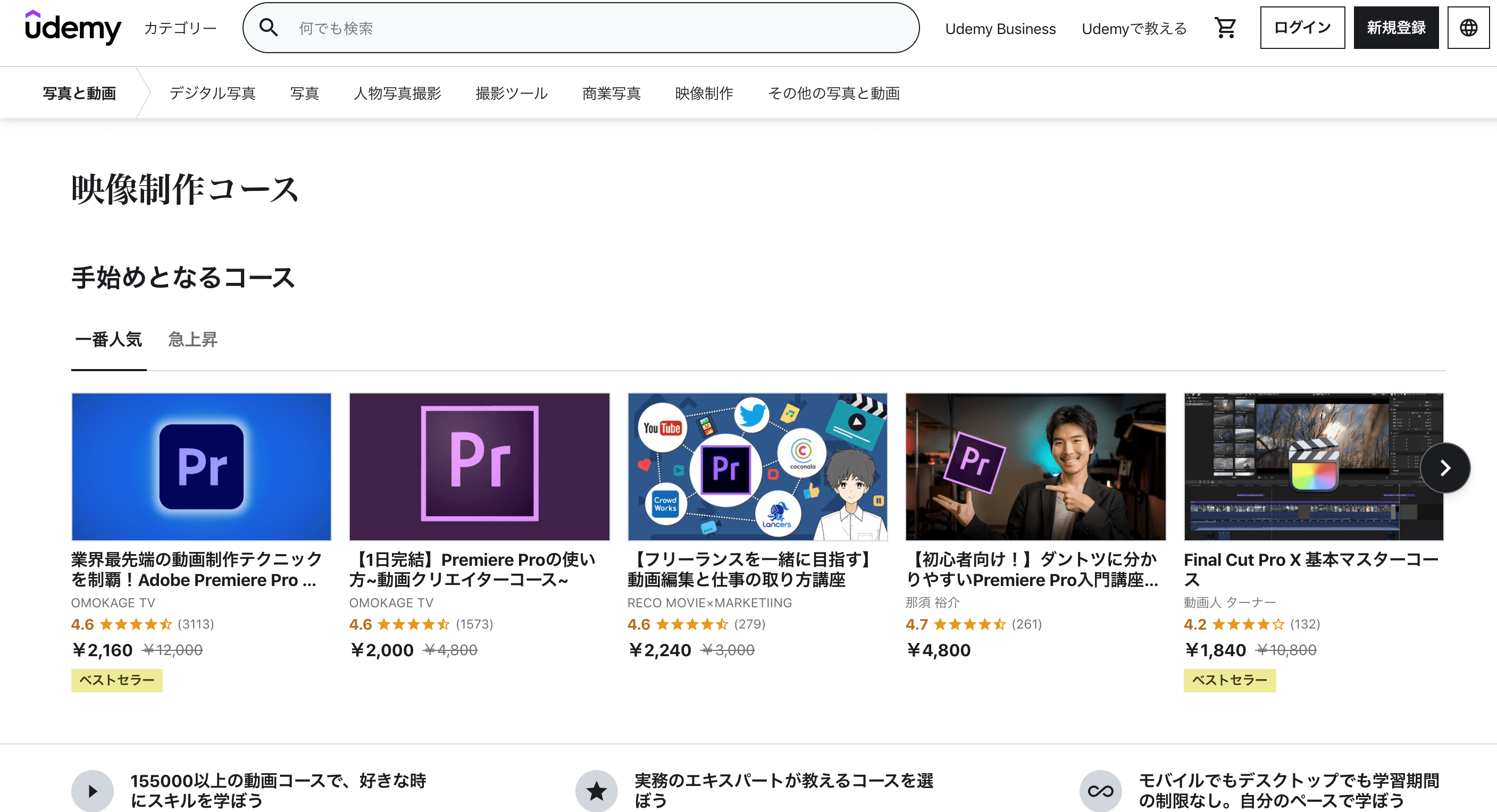The width and height of the screenshot is (1497, 812).
Task: Click the 4.7 rating with (261) reviews
Action: (973, 624)
